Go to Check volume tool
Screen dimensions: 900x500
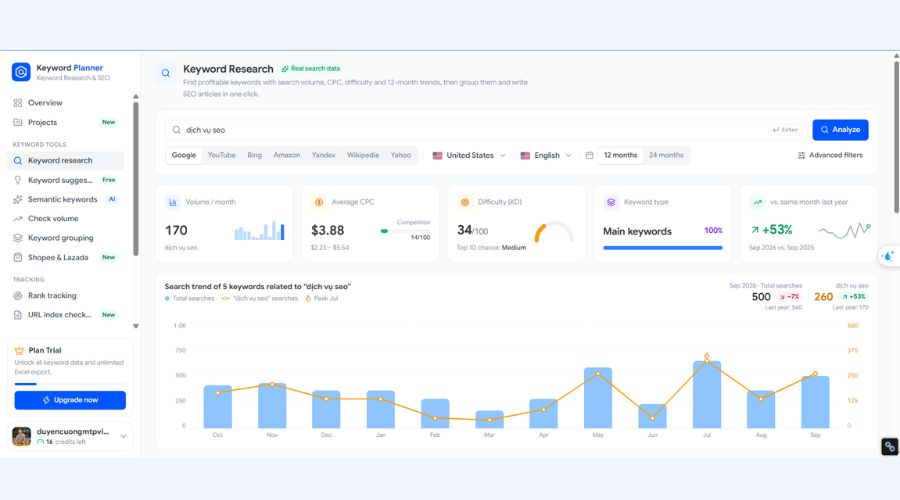pos(66,219)
